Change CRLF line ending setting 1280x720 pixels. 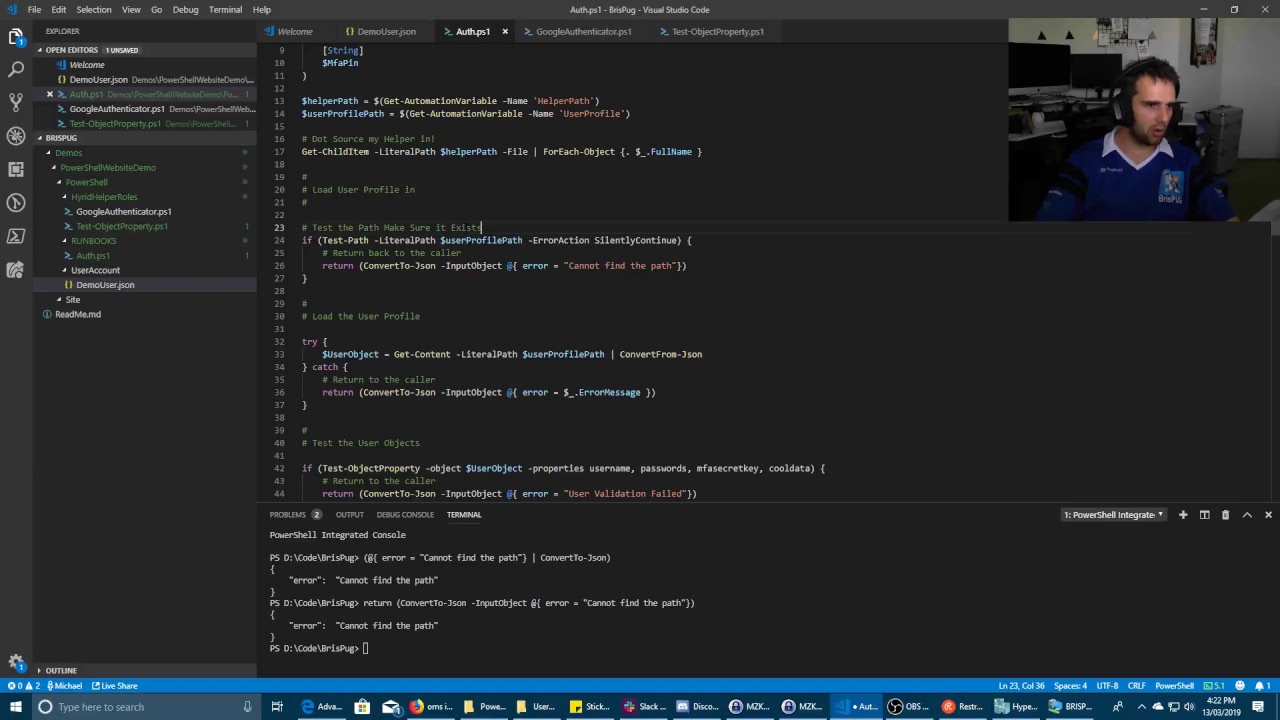click(1136, 686)
